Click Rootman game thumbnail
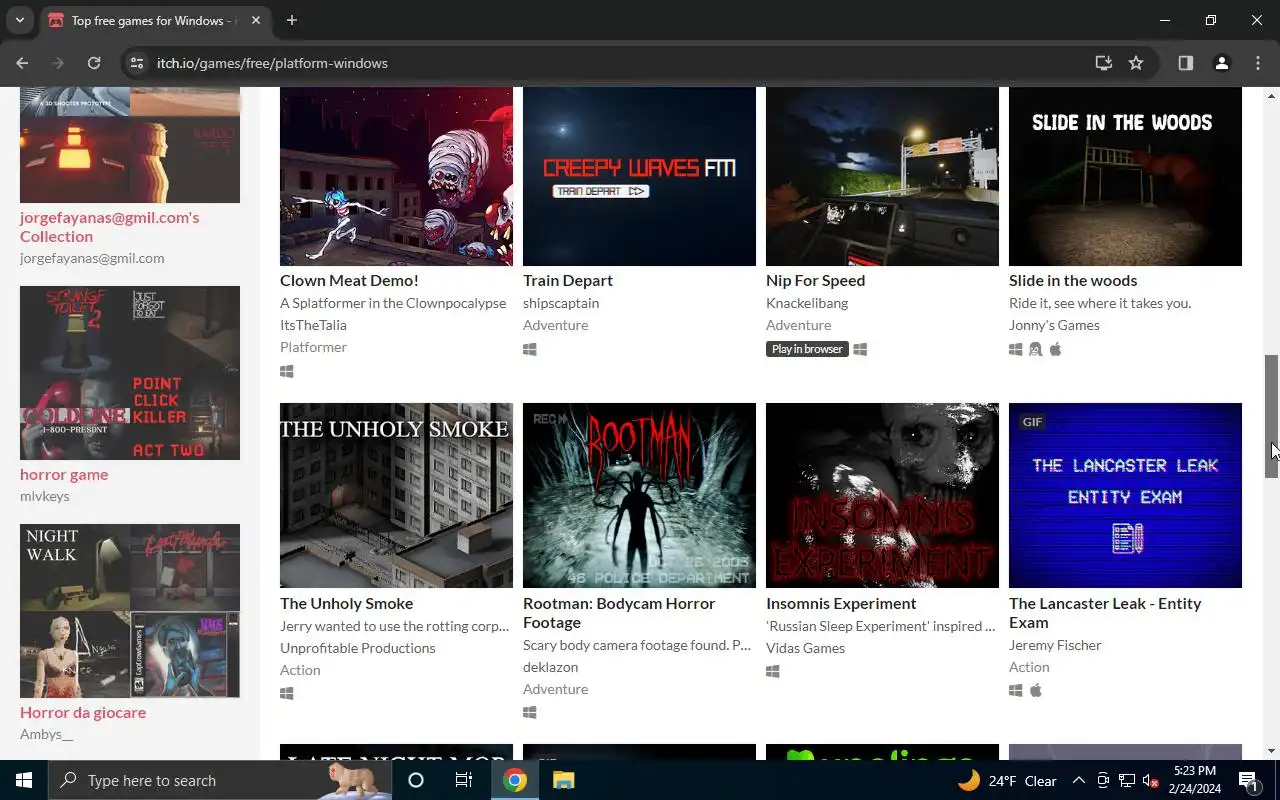Image resolution: width=1280 pixels, height=800 pixels. pos(639,495)
